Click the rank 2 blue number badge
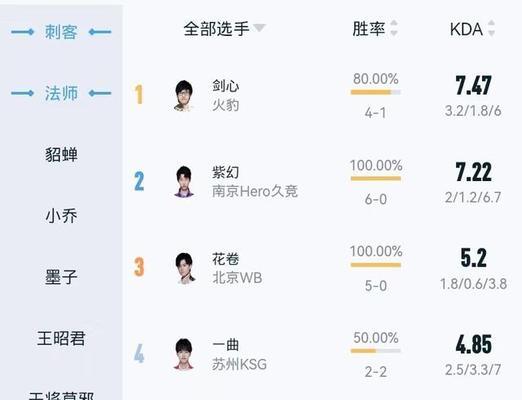Viewport: 522px width, 400px height. (x=139, y=181)
